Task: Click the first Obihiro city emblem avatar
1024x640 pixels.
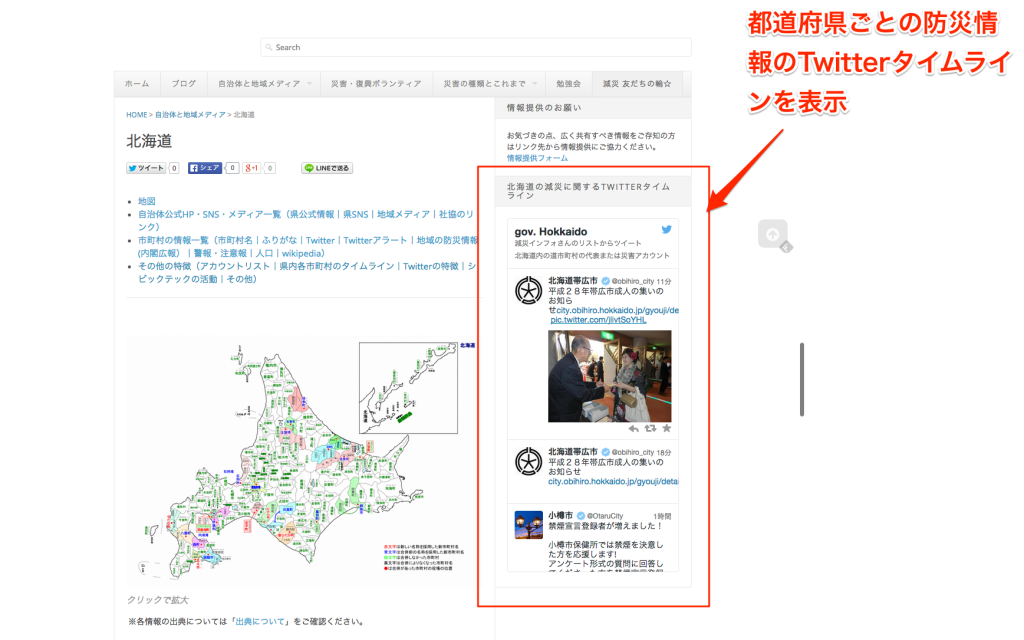Action: click(528, 290)
